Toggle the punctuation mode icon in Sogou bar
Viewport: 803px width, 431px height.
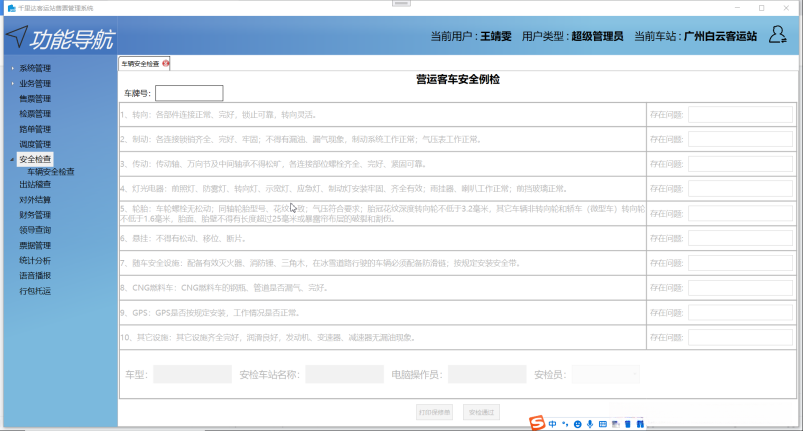tap(565, 424)
